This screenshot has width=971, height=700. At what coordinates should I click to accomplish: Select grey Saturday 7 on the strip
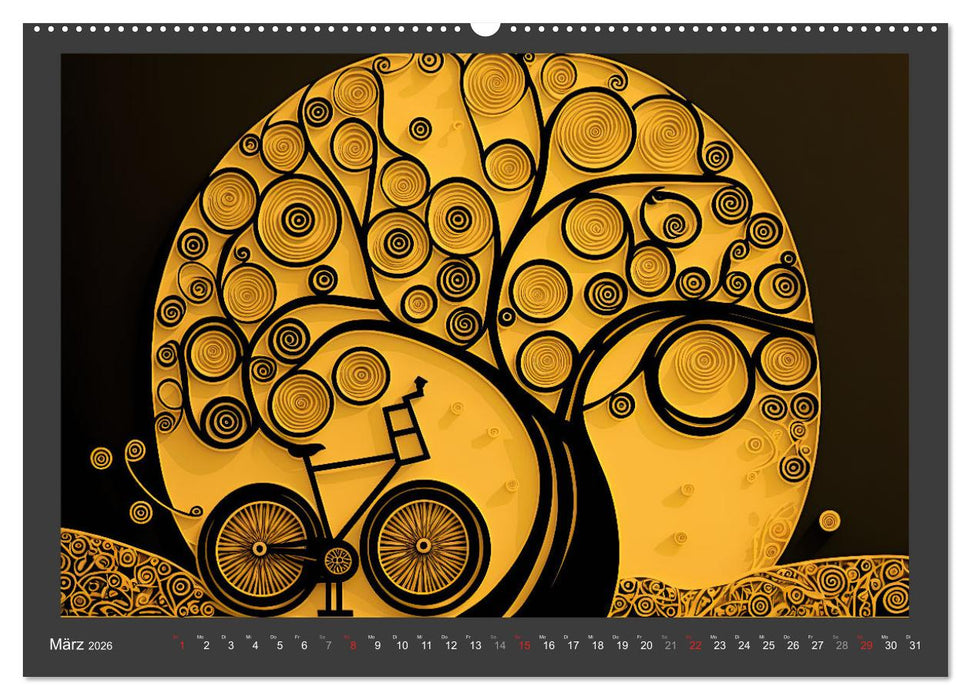[x=328, y=645]
